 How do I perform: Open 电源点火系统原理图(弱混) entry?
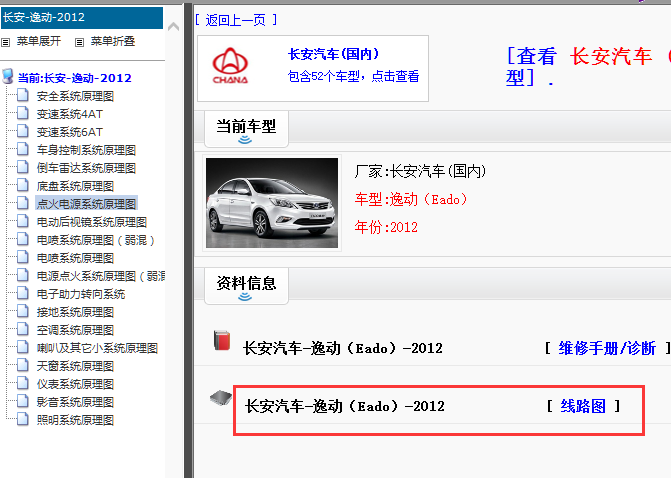[x=101, y=276]
